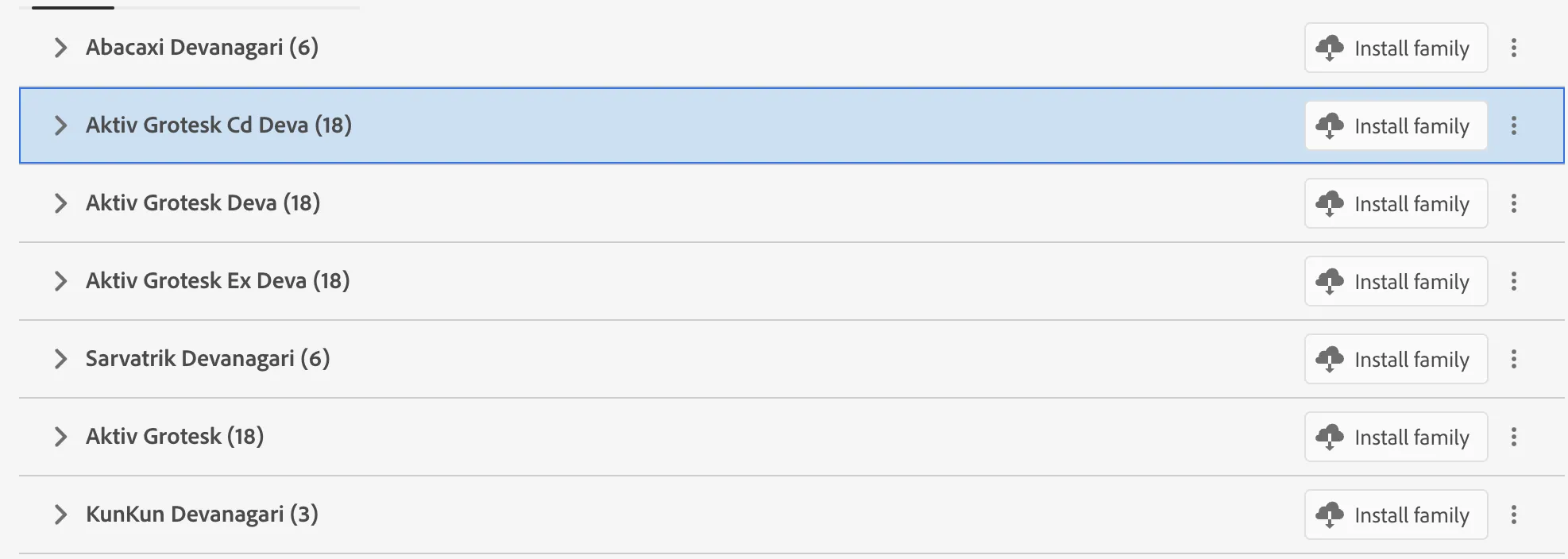Expand Aktiv Grotesk Ex Deva family
The width and height of the screenshot is (1568, 559).
tap(60, 281)
